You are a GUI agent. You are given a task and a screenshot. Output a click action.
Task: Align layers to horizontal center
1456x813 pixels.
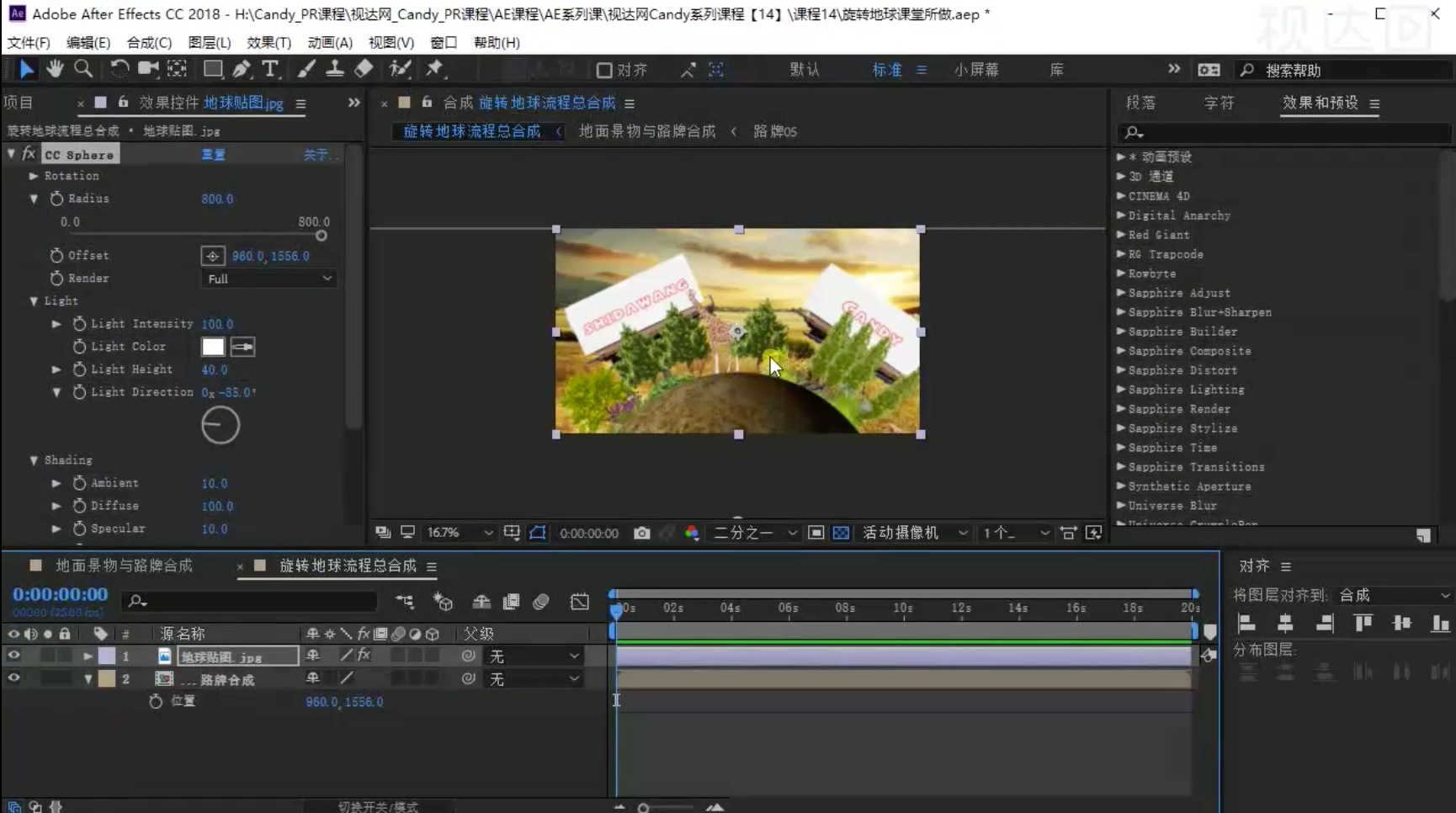pyautogui.click(x=1285, y=624)
